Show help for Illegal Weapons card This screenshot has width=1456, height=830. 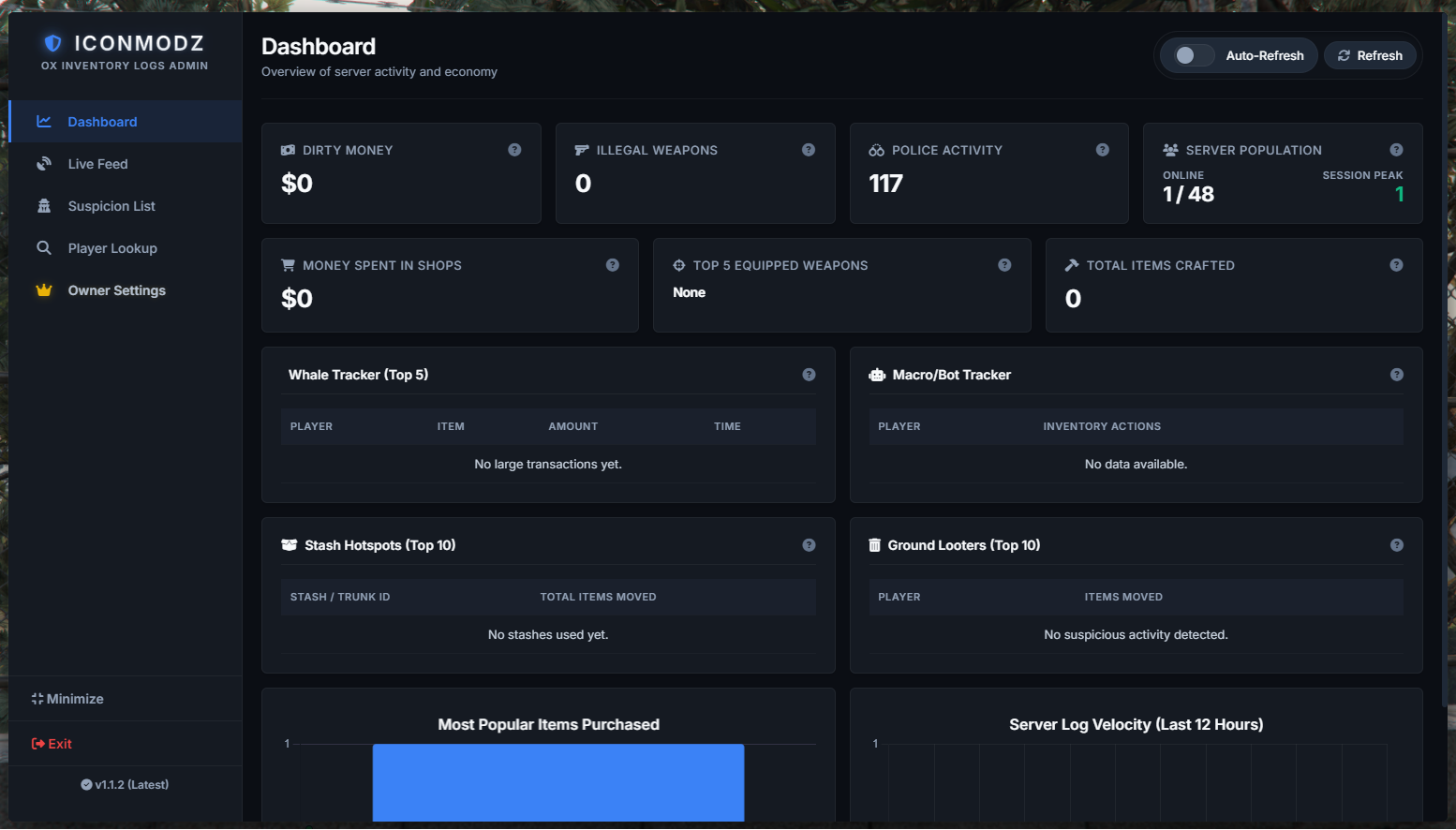click(x=809, y=150)
